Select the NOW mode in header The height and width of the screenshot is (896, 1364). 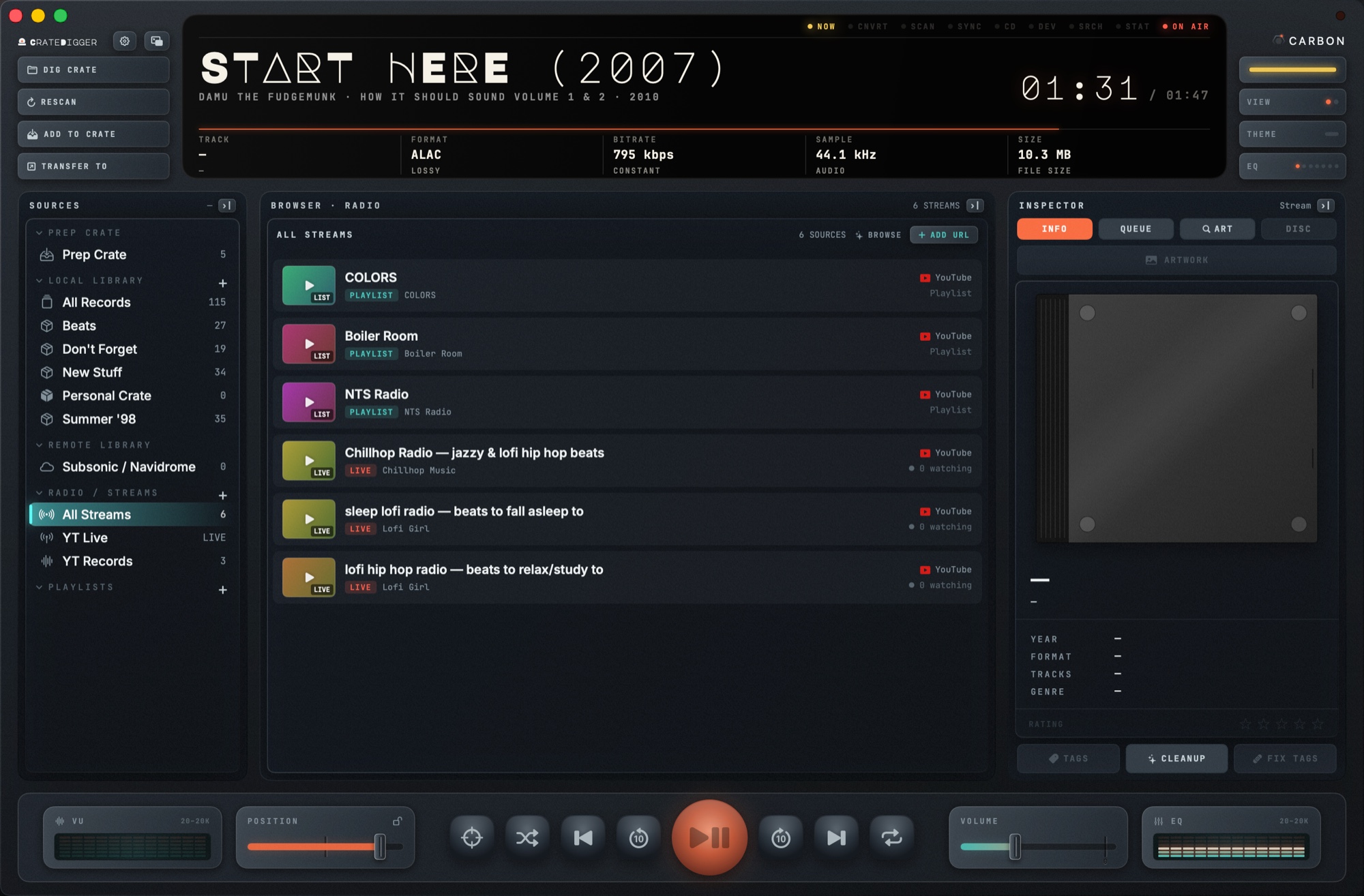(x=821, y=27)
